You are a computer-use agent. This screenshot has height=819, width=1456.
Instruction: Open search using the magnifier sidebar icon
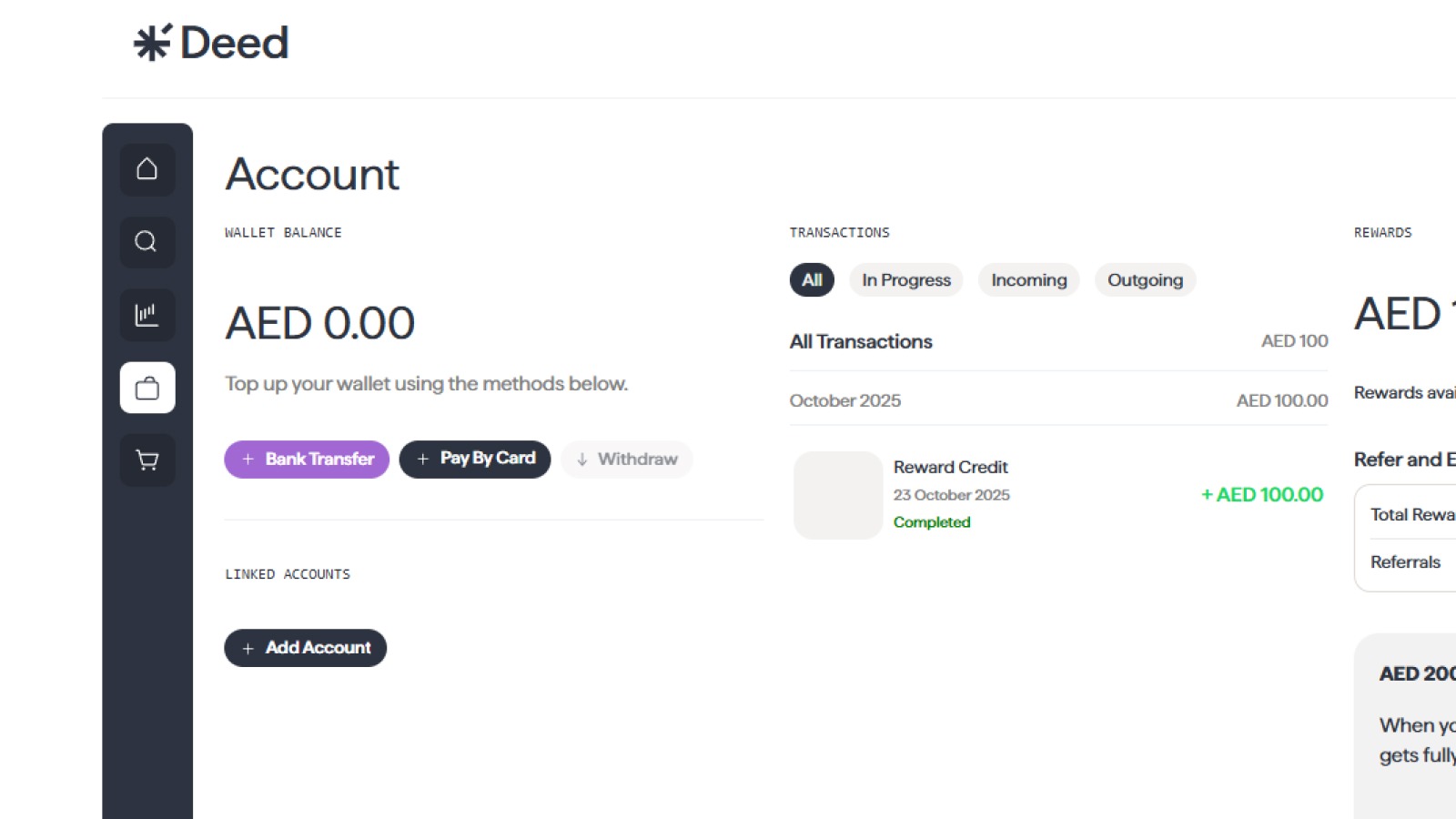147,242
